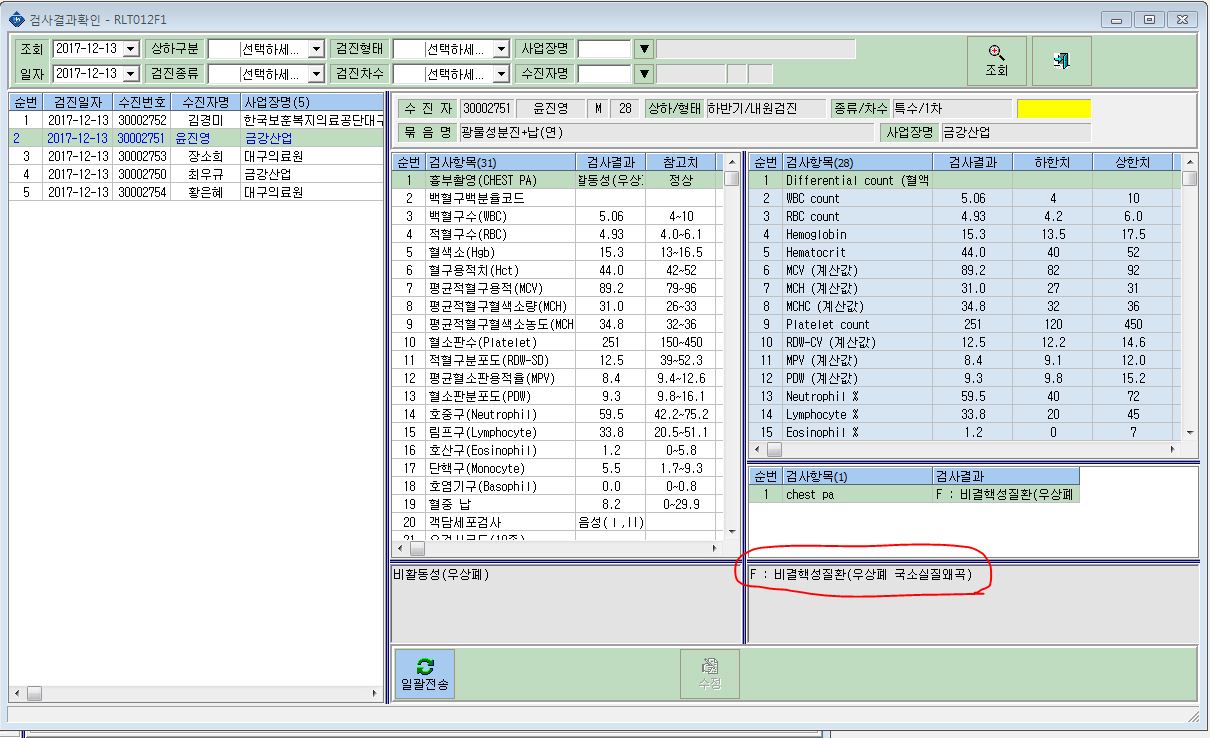Image resolution: width=1210 pixels, height=738 pixels.
Task: Select patient row 김경미
Action: (x=197, y=120)
